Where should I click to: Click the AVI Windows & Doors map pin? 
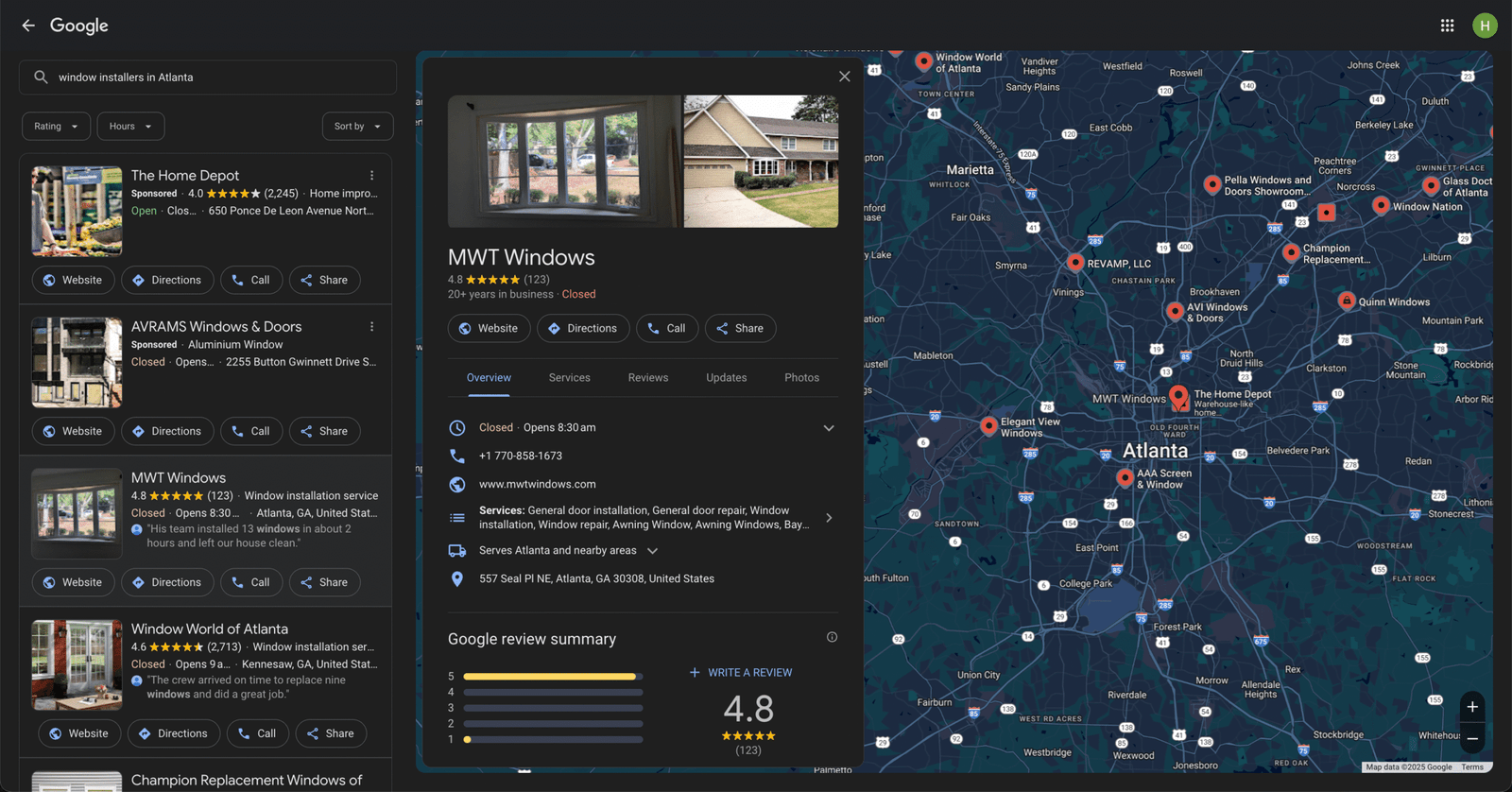click(1174, 312)
